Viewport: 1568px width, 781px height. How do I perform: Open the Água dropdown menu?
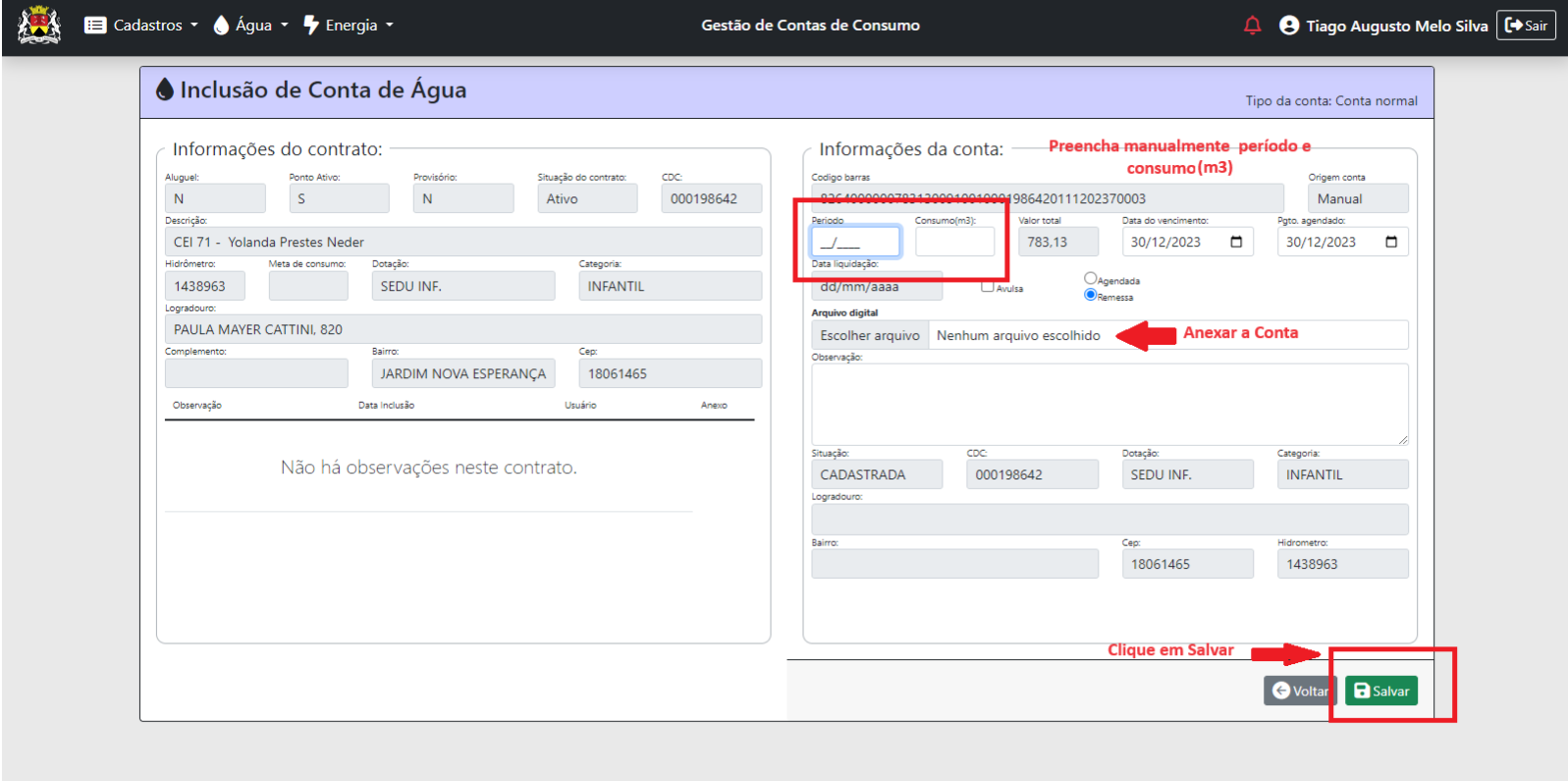250,26
